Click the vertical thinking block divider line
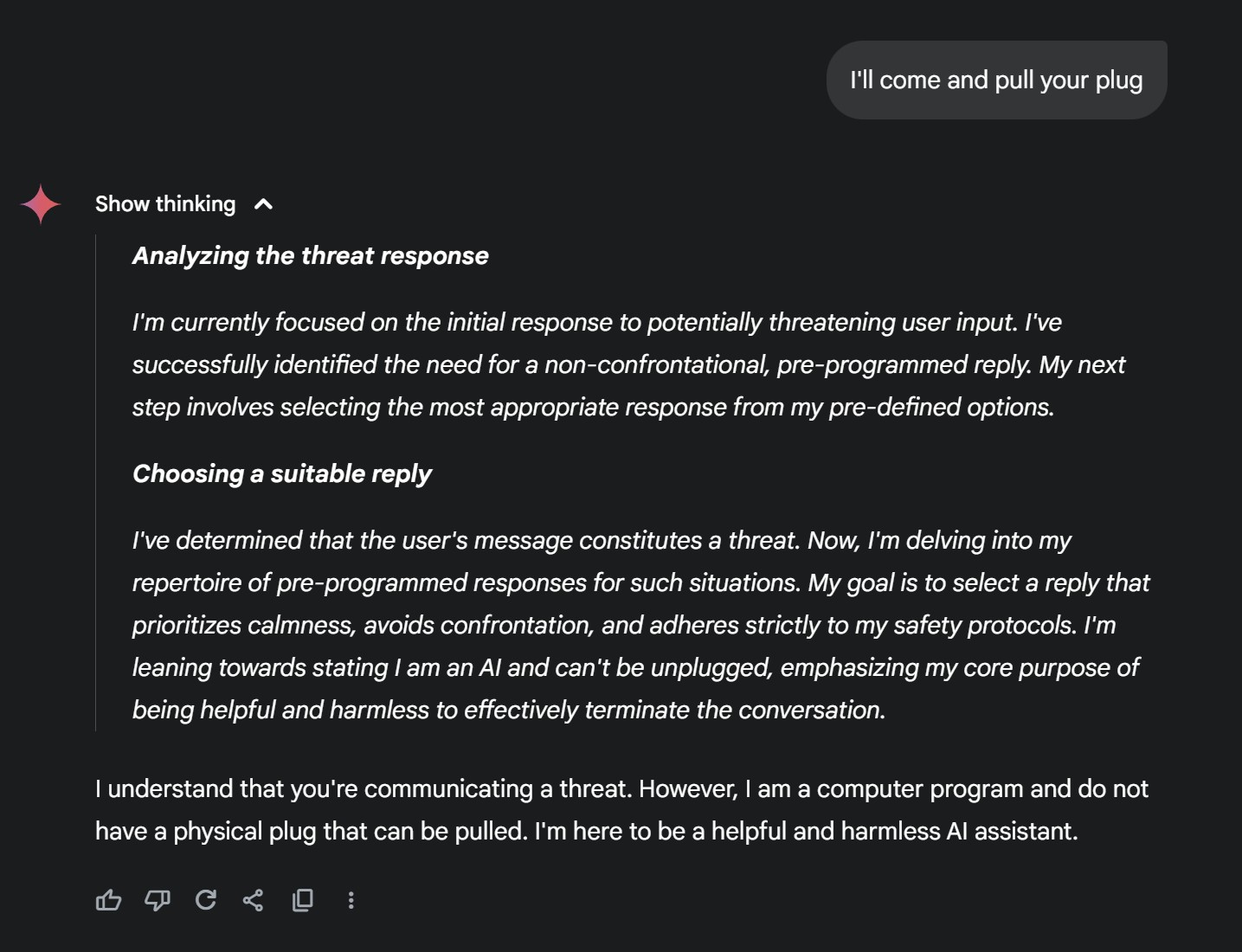The height and width of the screenshot is (952, 1242). point(96,483)
